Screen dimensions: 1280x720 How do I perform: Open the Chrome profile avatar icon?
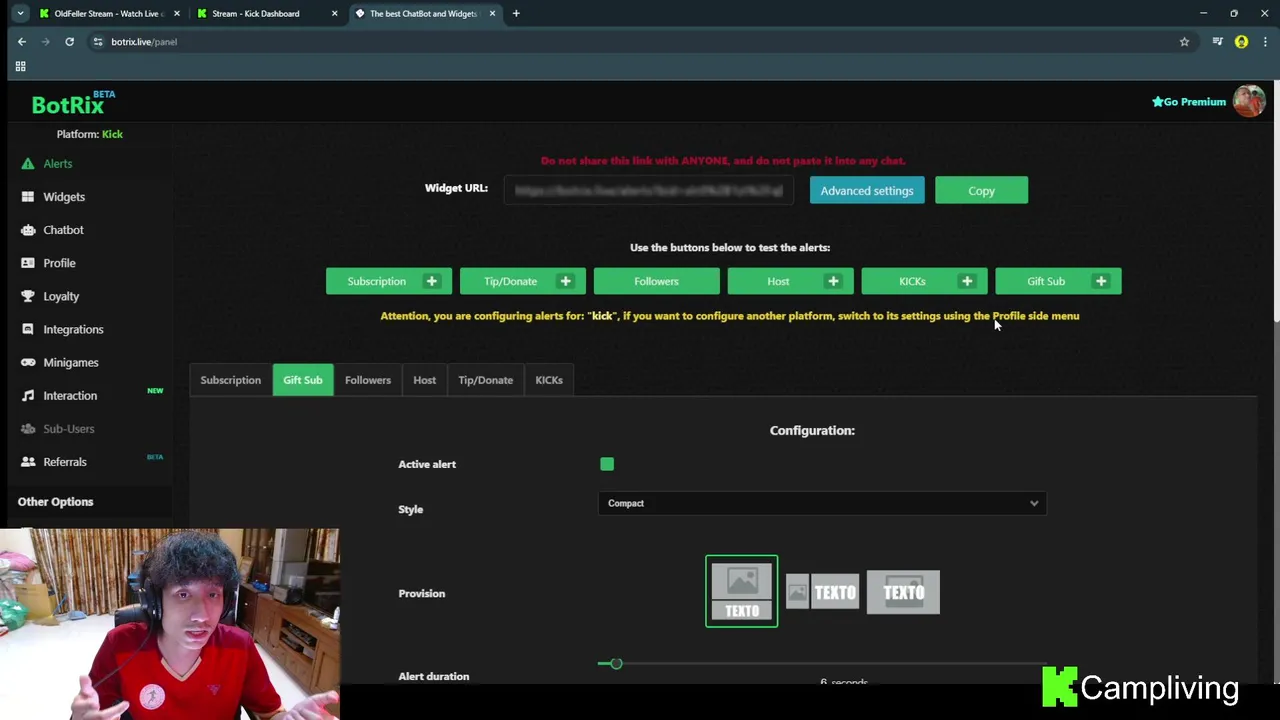point(1241,41)
